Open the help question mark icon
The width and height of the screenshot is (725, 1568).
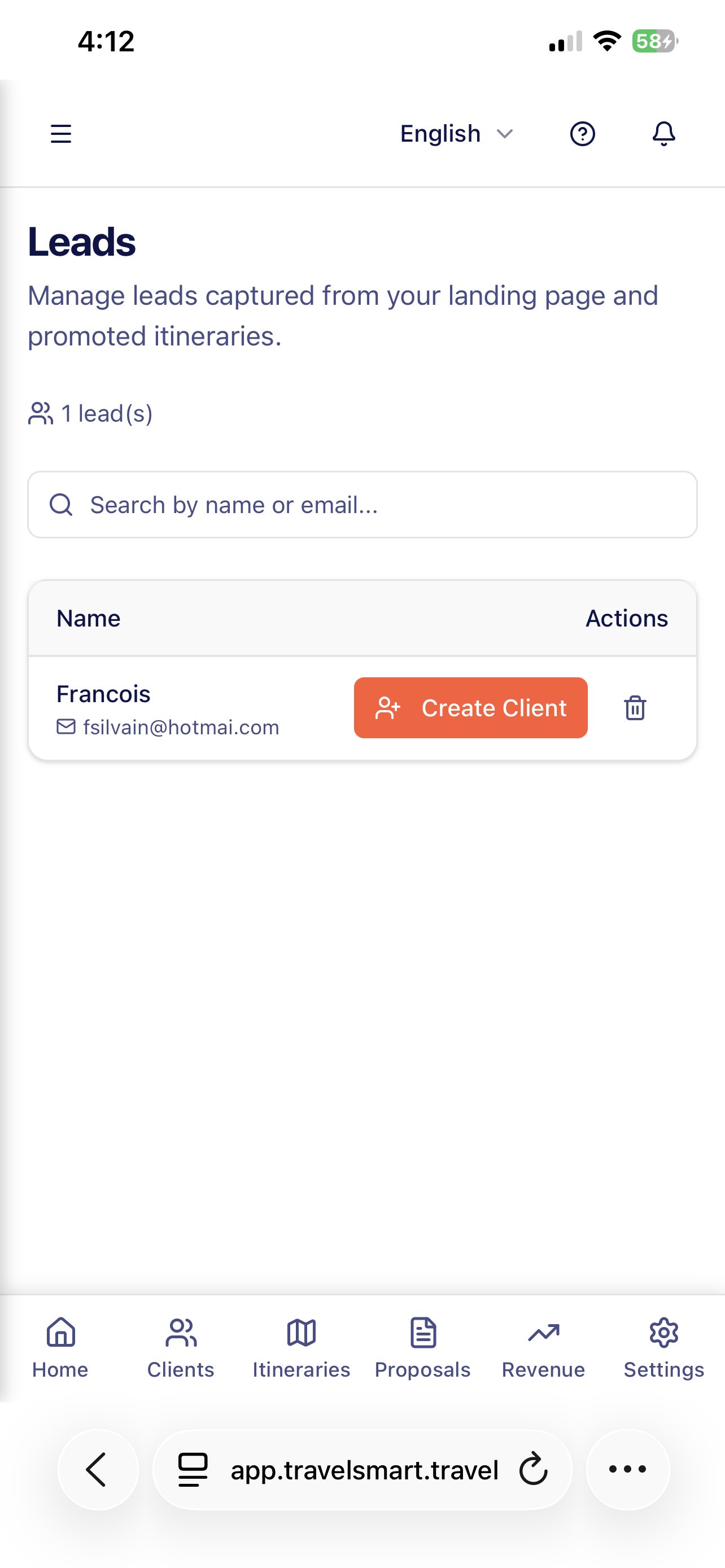pyautogui.click(x=582, y=133)
